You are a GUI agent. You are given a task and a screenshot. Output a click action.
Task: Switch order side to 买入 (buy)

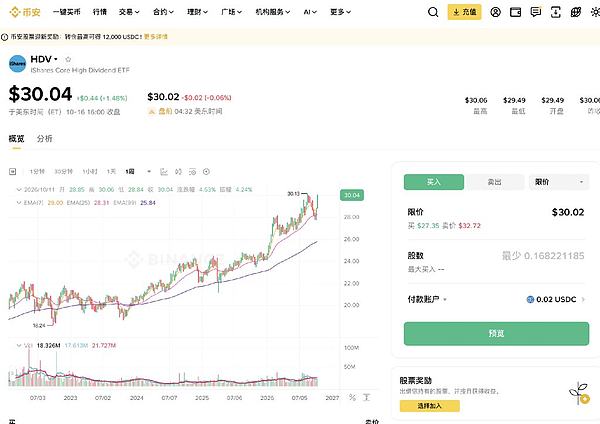pyautogui.click(x=434, y=182)
